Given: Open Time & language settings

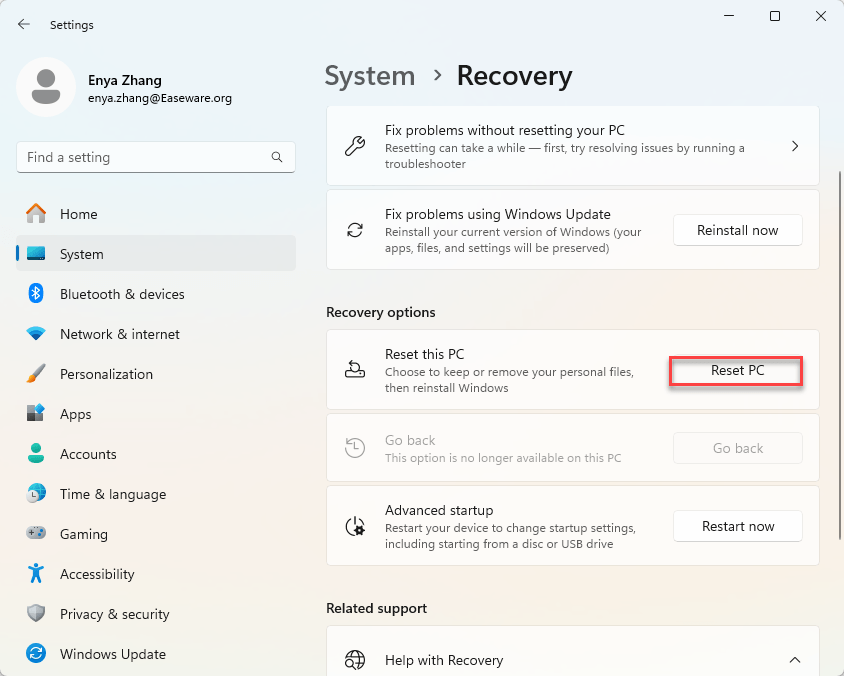Looking at the screenshot, I should pyautogui.click(x=112, y=494).
